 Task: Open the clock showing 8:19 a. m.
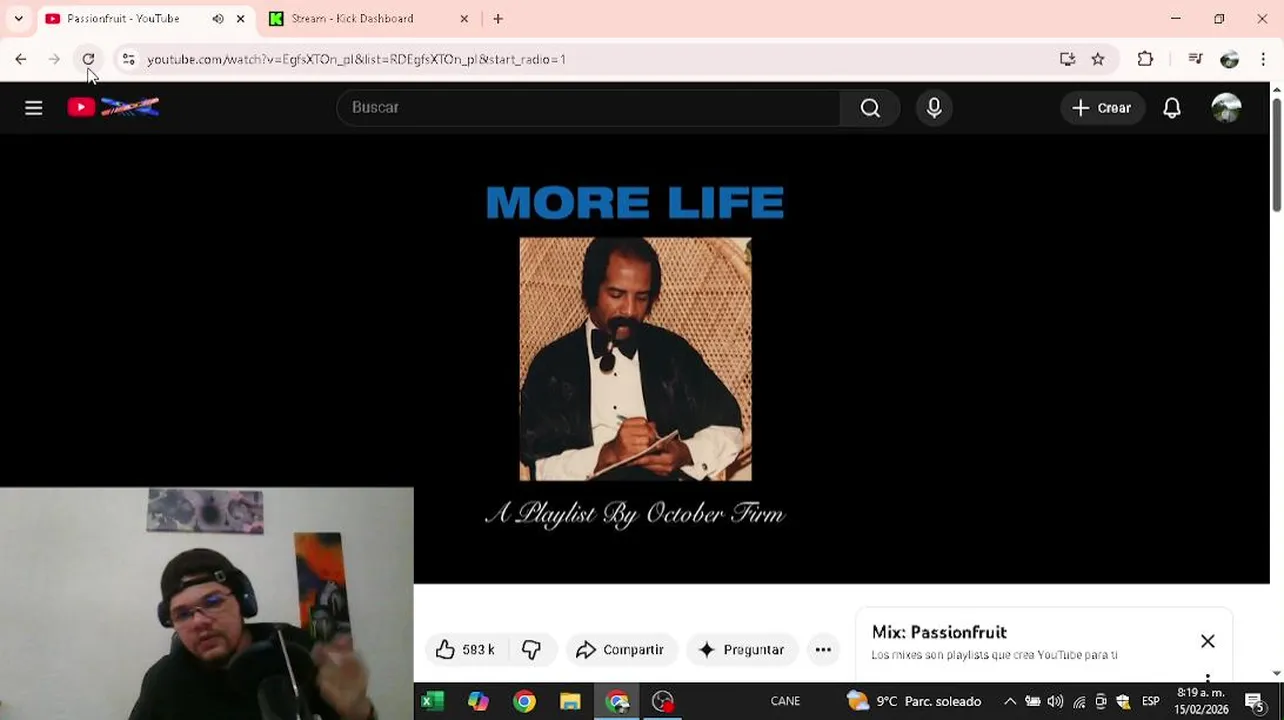[x=1201, y=701]
